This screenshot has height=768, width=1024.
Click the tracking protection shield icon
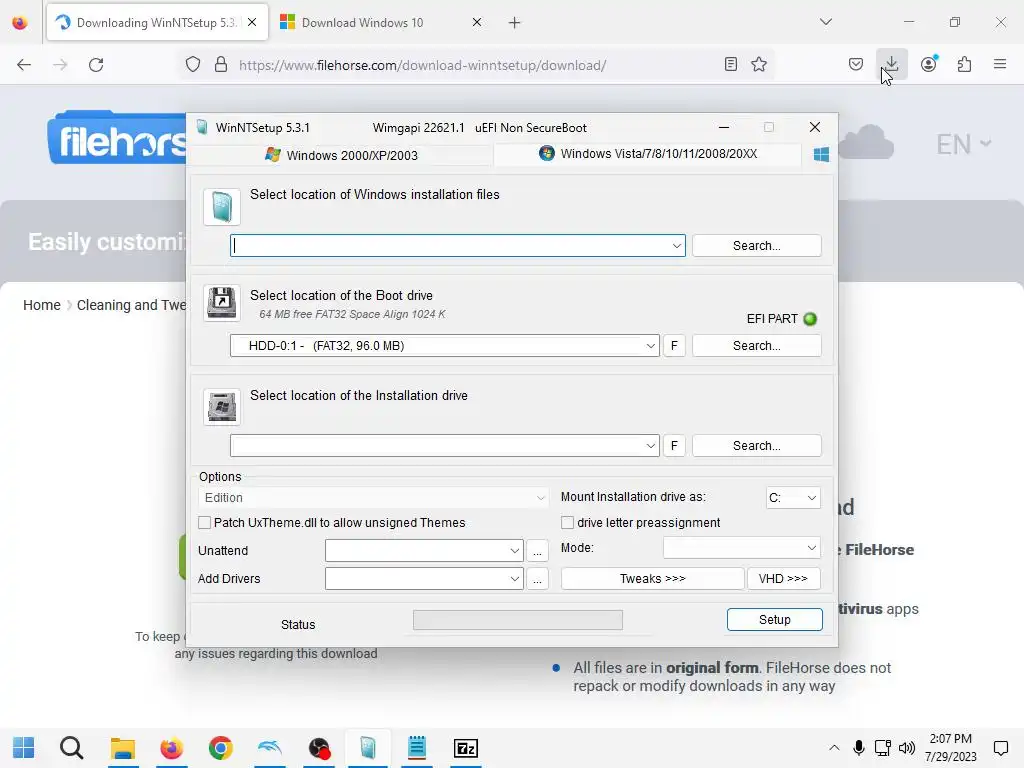coord(193,64)
